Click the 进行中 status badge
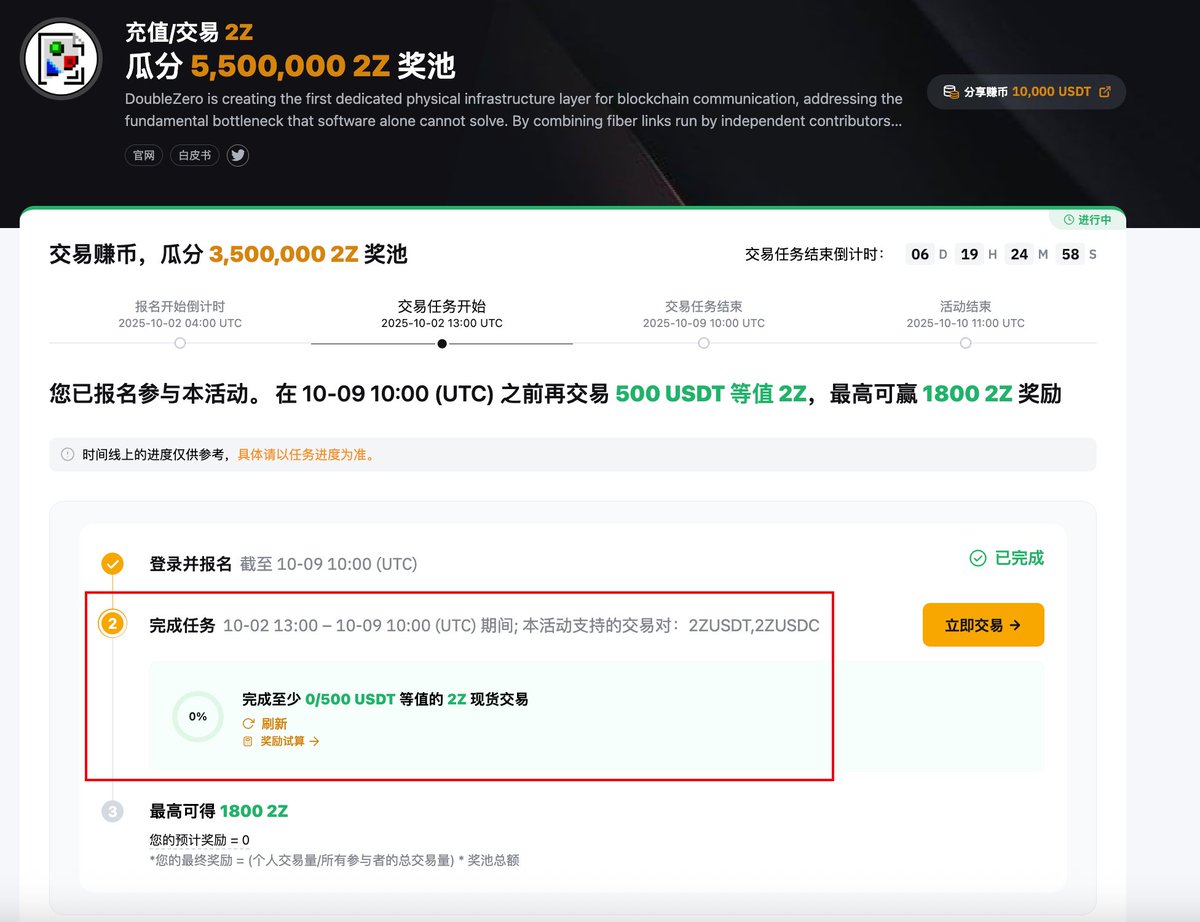 click(1087, 219)
